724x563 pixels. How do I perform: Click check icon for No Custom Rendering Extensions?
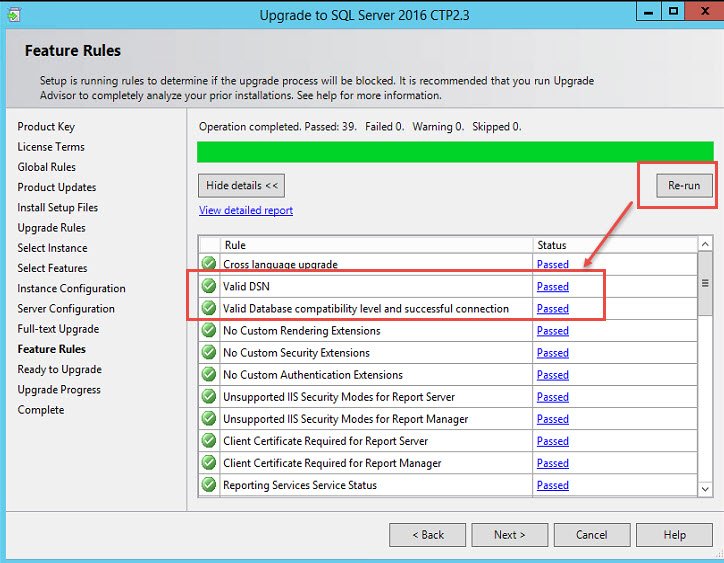209,330
